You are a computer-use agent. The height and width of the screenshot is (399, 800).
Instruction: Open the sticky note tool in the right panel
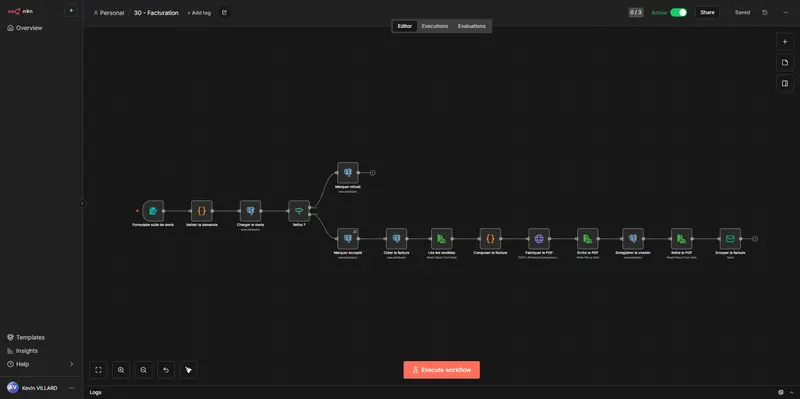[785, 63]
